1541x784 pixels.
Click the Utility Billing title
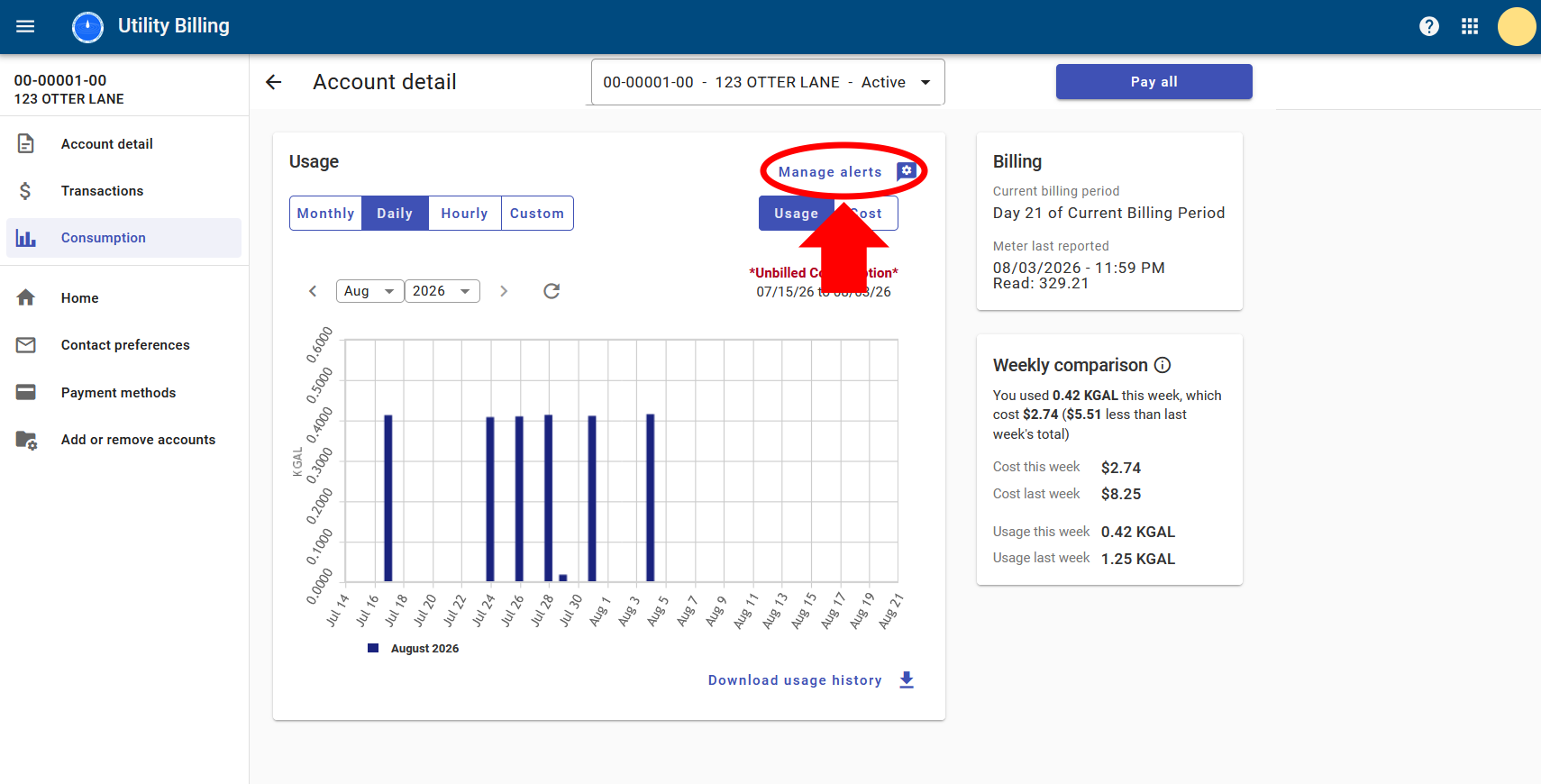coord(174,26)
